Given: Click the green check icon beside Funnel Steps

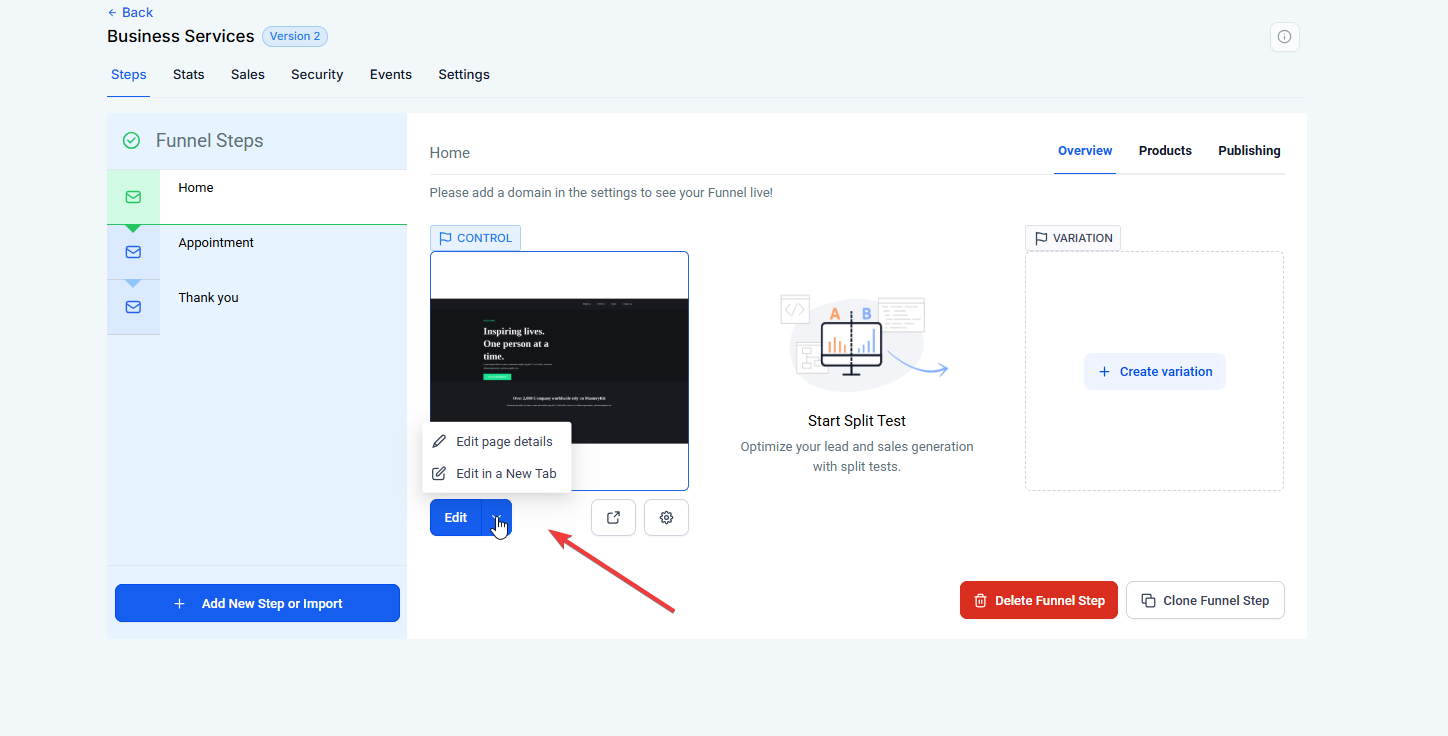Looking at the screenshot, I should (131, 141).
